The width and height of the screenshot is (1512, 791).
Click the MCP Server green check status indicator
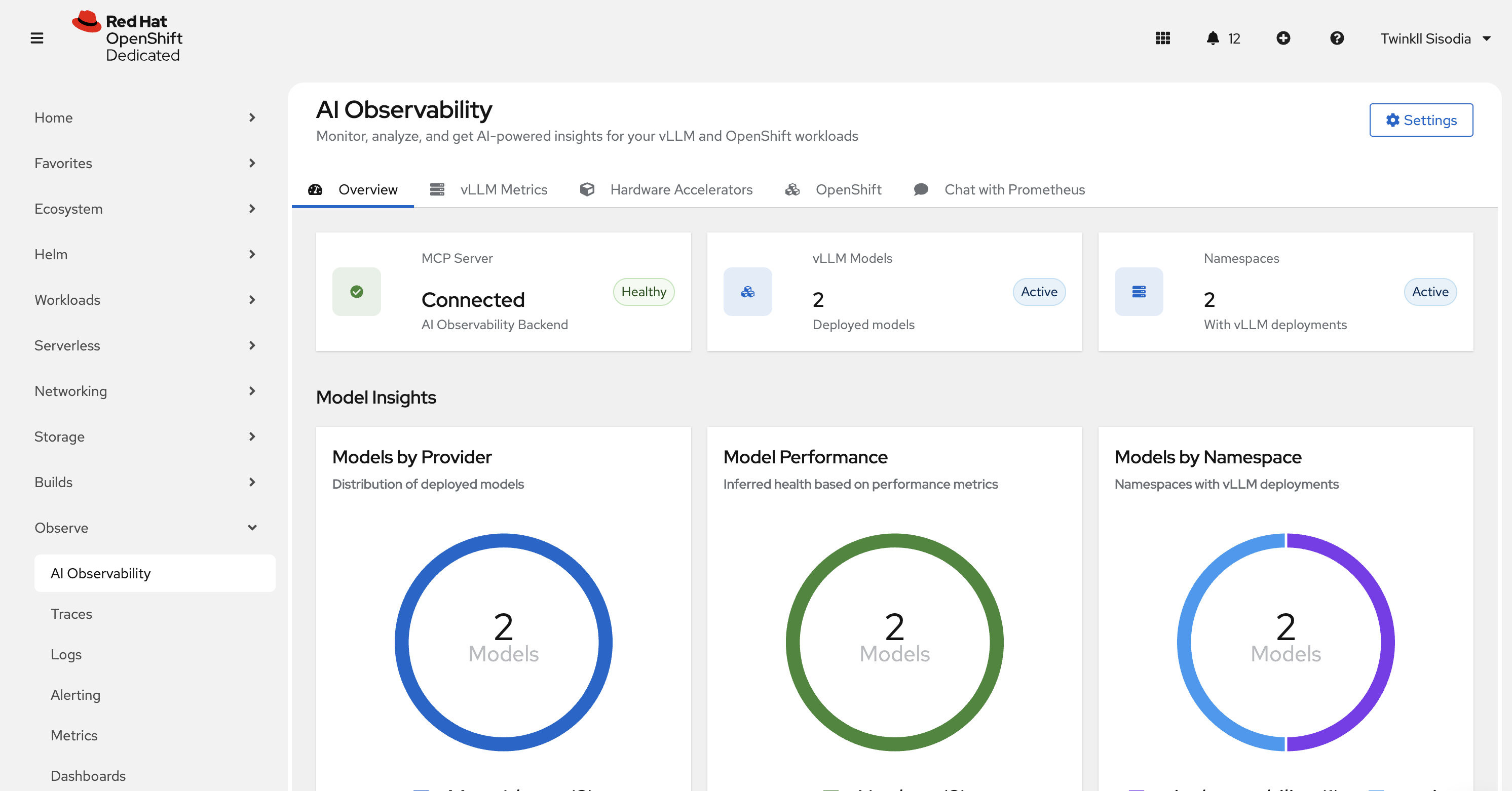[356, 291]
